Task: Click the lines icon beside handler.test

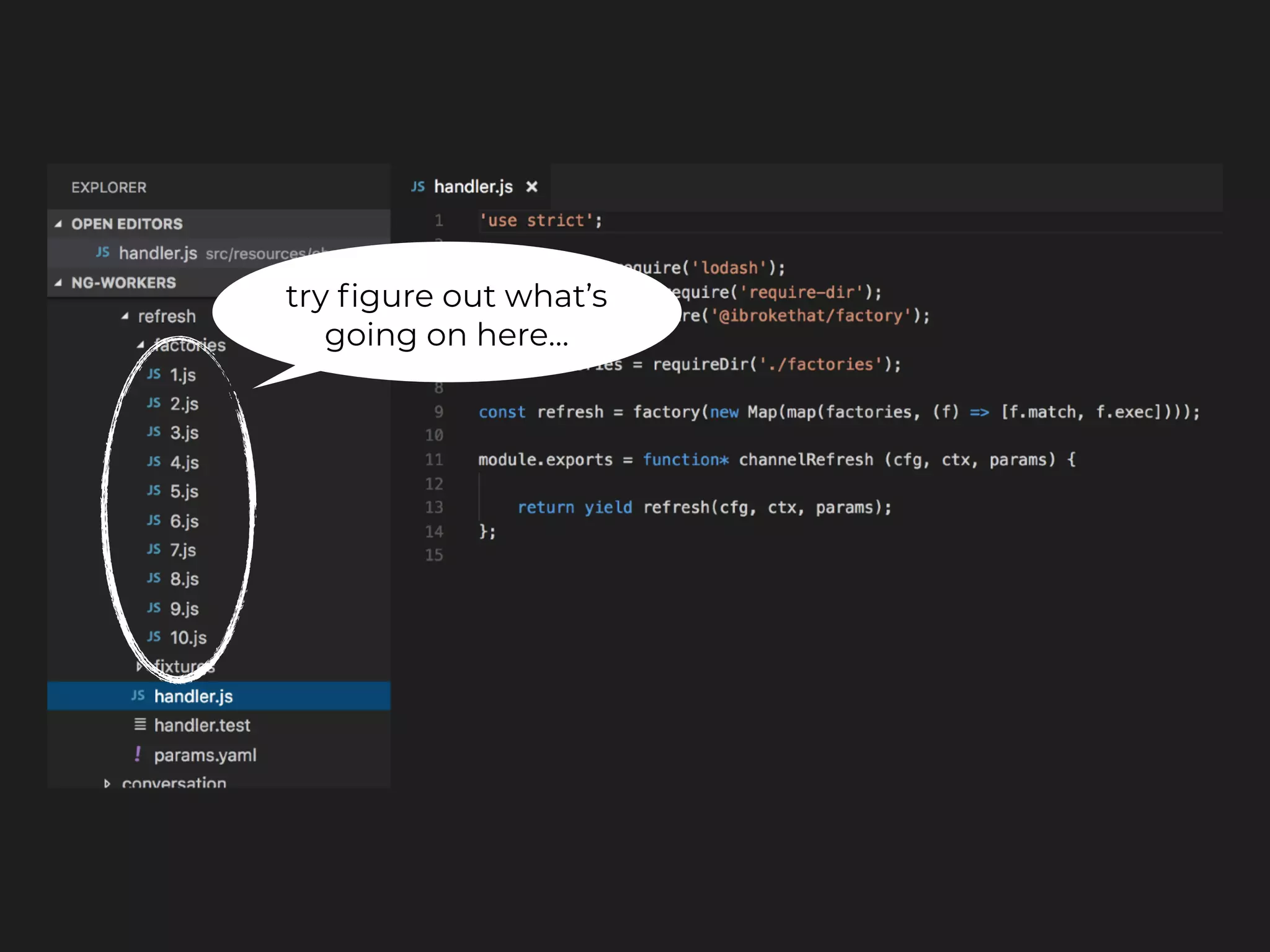Action: [140, 724]
